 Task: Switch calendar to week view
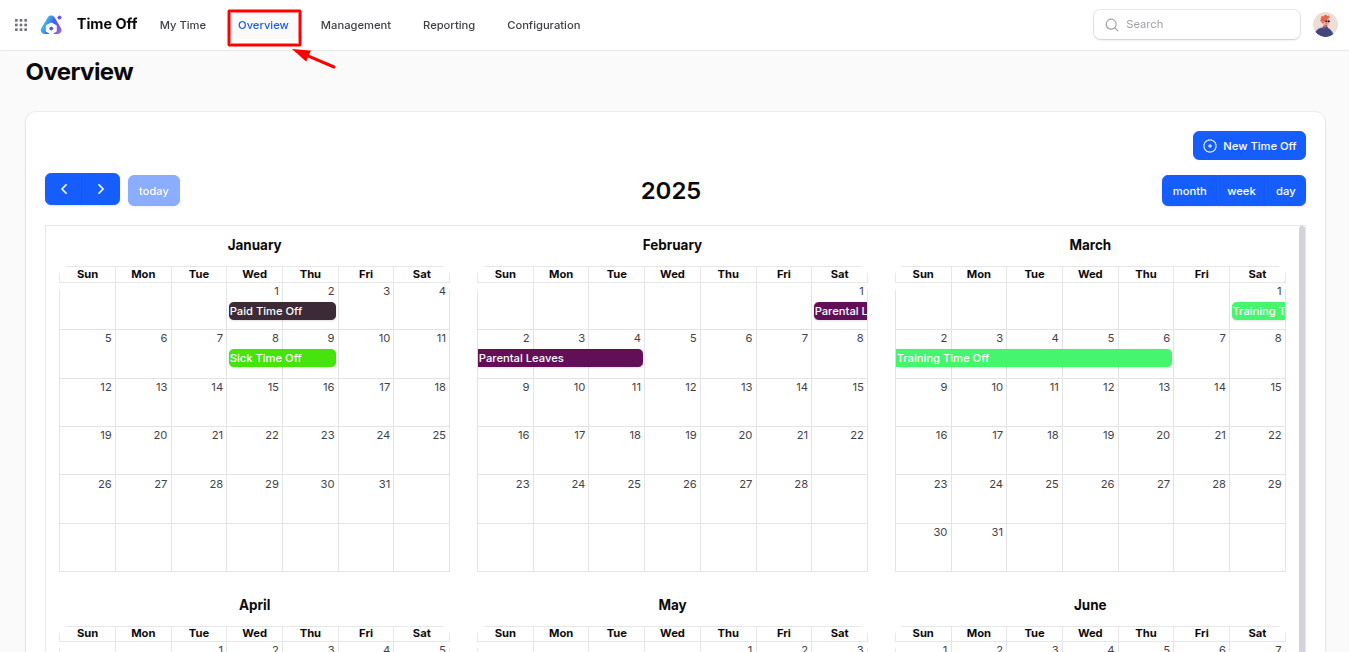coord(1241,191)
